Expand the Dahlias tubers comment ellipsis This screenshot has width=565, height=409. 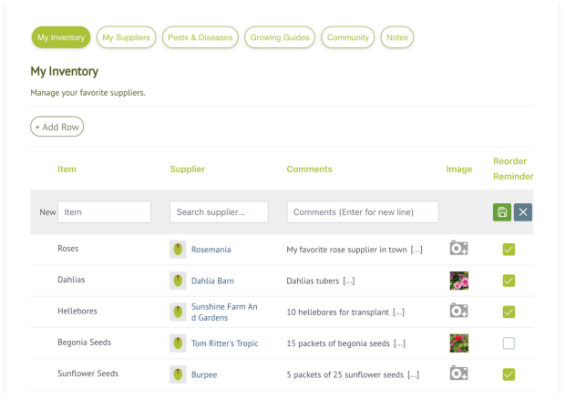tap(349, 281)
